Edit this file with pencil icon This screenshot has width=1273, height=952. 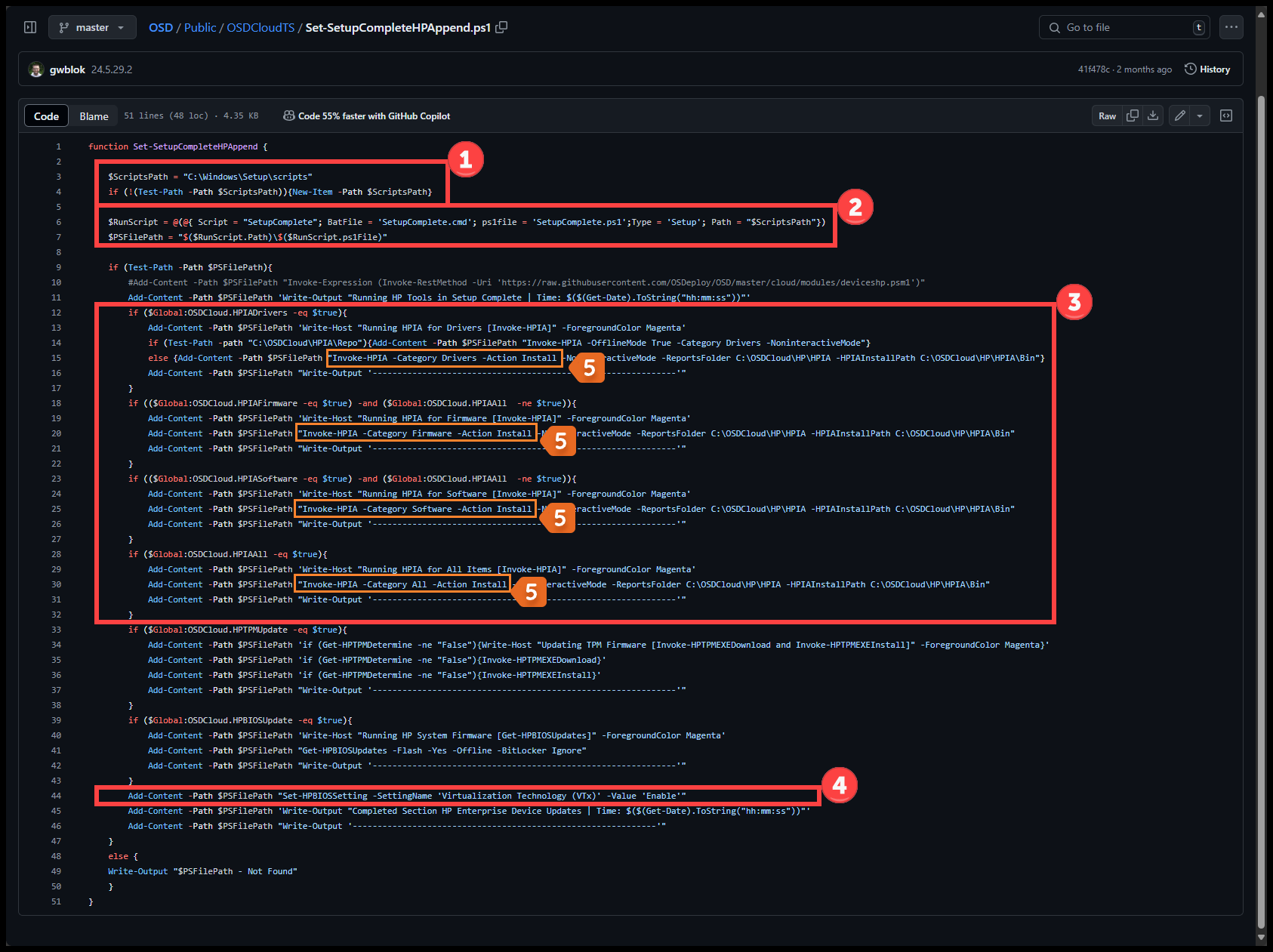pos(1180,116)
